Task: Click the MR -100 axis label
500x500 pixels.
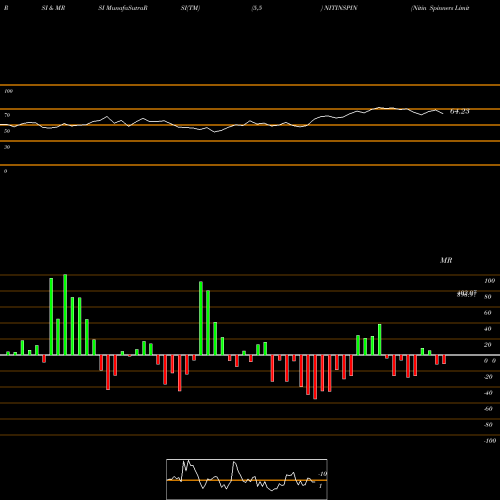Action: tap(490, 441)
